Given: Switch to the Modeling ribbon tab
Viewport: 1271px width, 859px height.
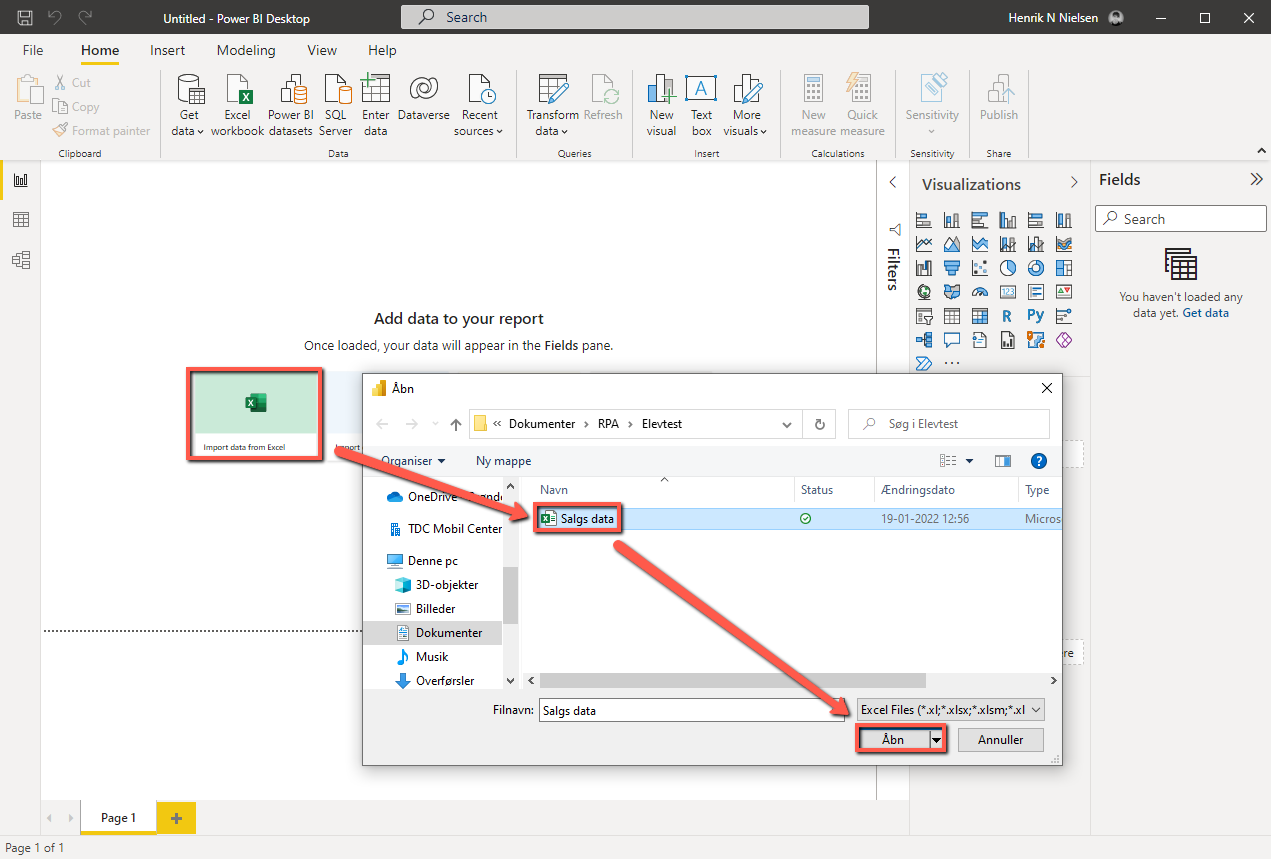Looking at the screenshot, I should click(246, 50).
